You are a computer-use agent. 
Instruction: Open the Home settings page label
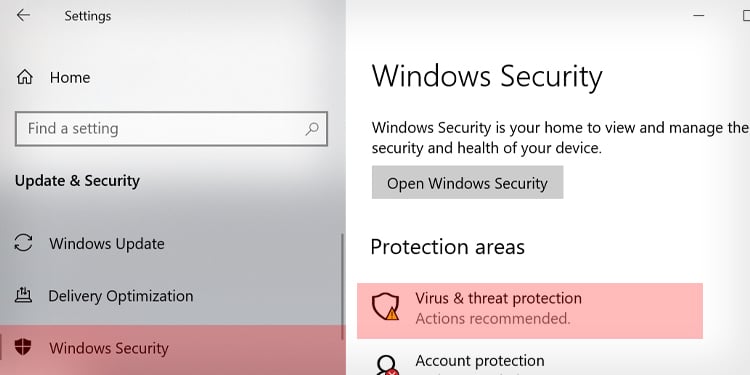point(70,77)
